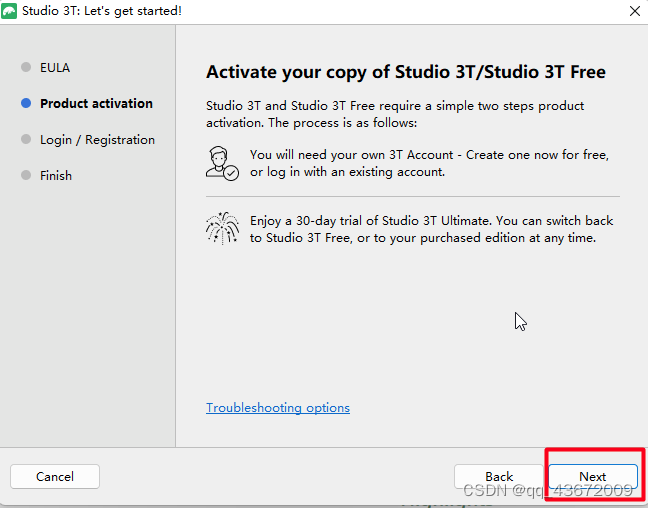Click the fireworks trial icon
The image size is (648, 508).
click(222, 228)
